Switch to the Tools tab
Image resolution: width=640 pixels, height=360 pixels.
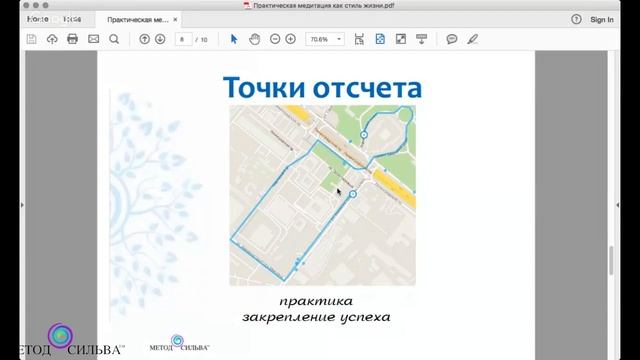point(72,19)
